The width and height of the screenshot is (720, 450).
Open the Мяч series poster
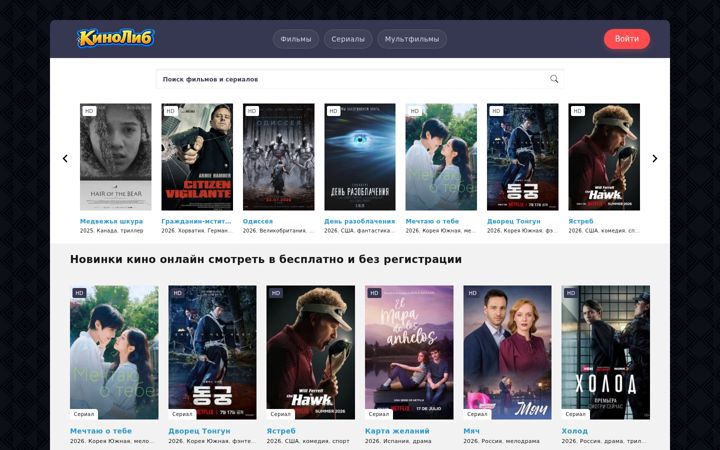[507, 352]
